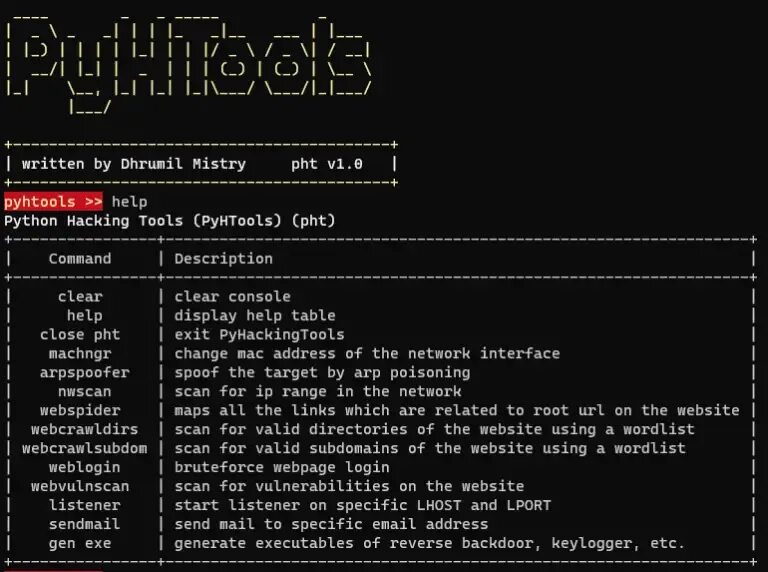Click the pht v1.0 version text
The width and height of the screenshot is (768, 572).
[326, 163]
